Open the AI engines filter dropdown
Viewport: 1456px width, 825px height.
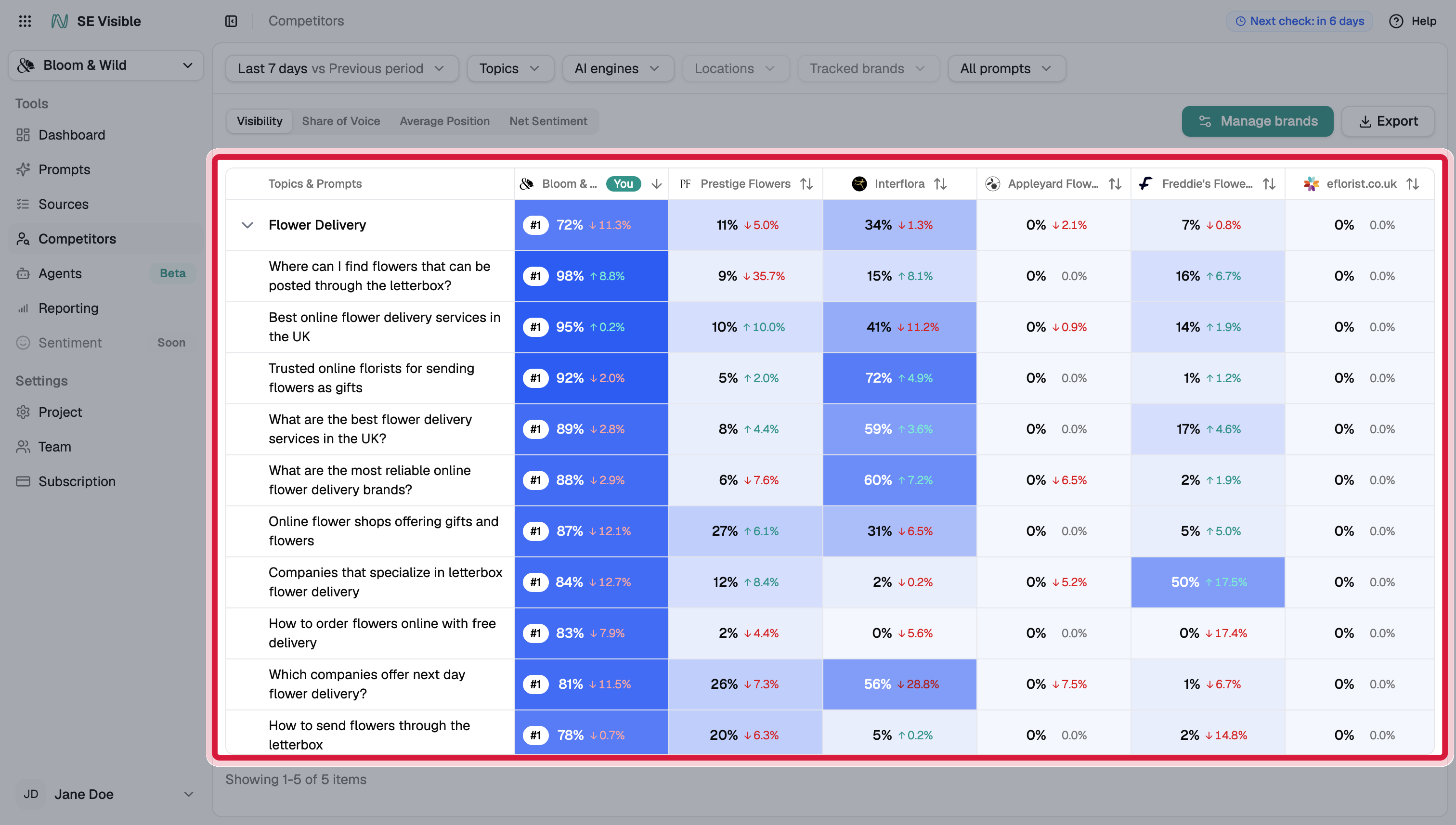pyautogui.click(x=618, y=68)
